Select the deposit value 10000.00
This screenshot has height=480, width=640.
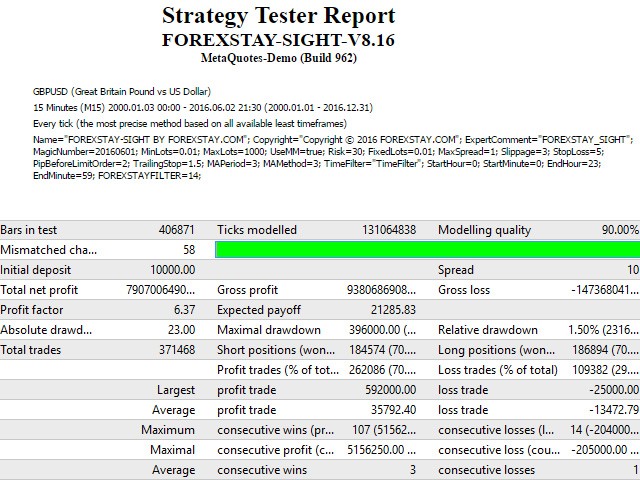173,270
